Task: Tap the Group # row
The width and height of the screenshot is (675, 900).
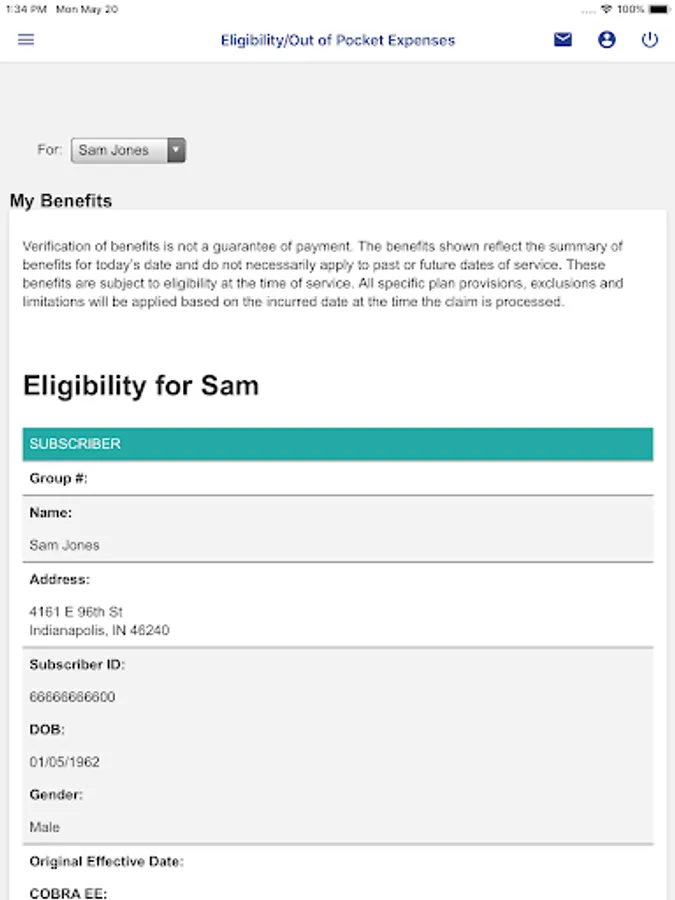Action: 338,479
